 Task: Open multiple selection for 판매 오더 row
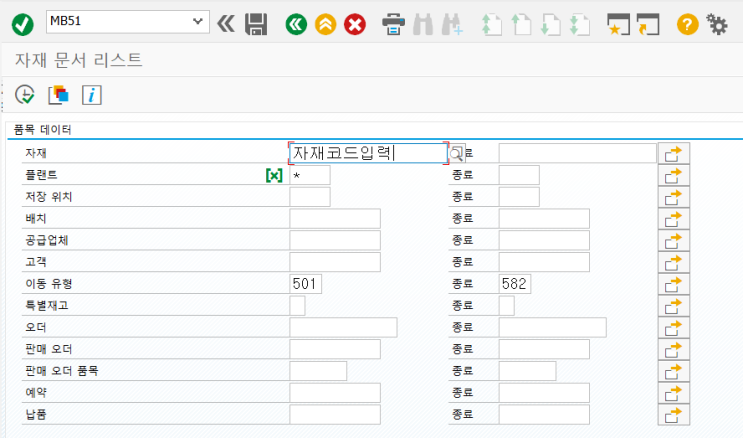pos(673,350)
